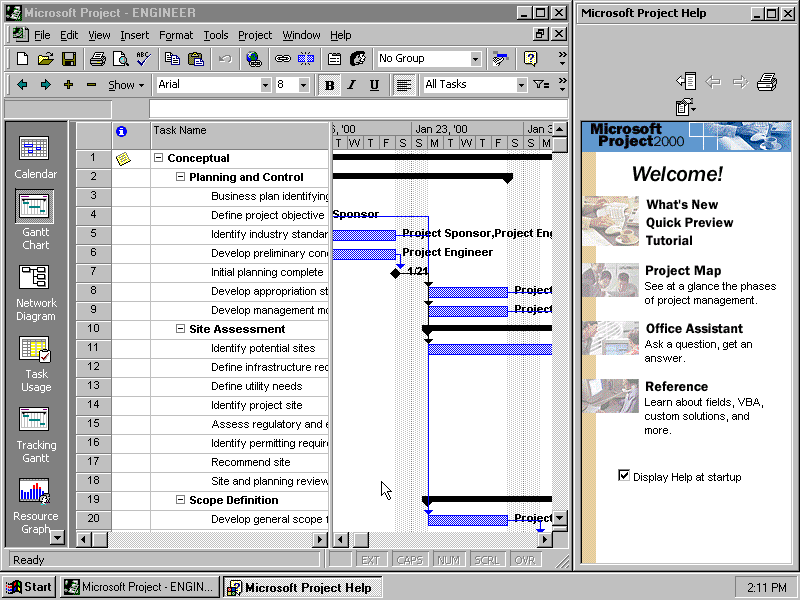This screenshot has width=800, height=600.
Task: Click the Open folder toolbar icon
Action: (45, 59)
